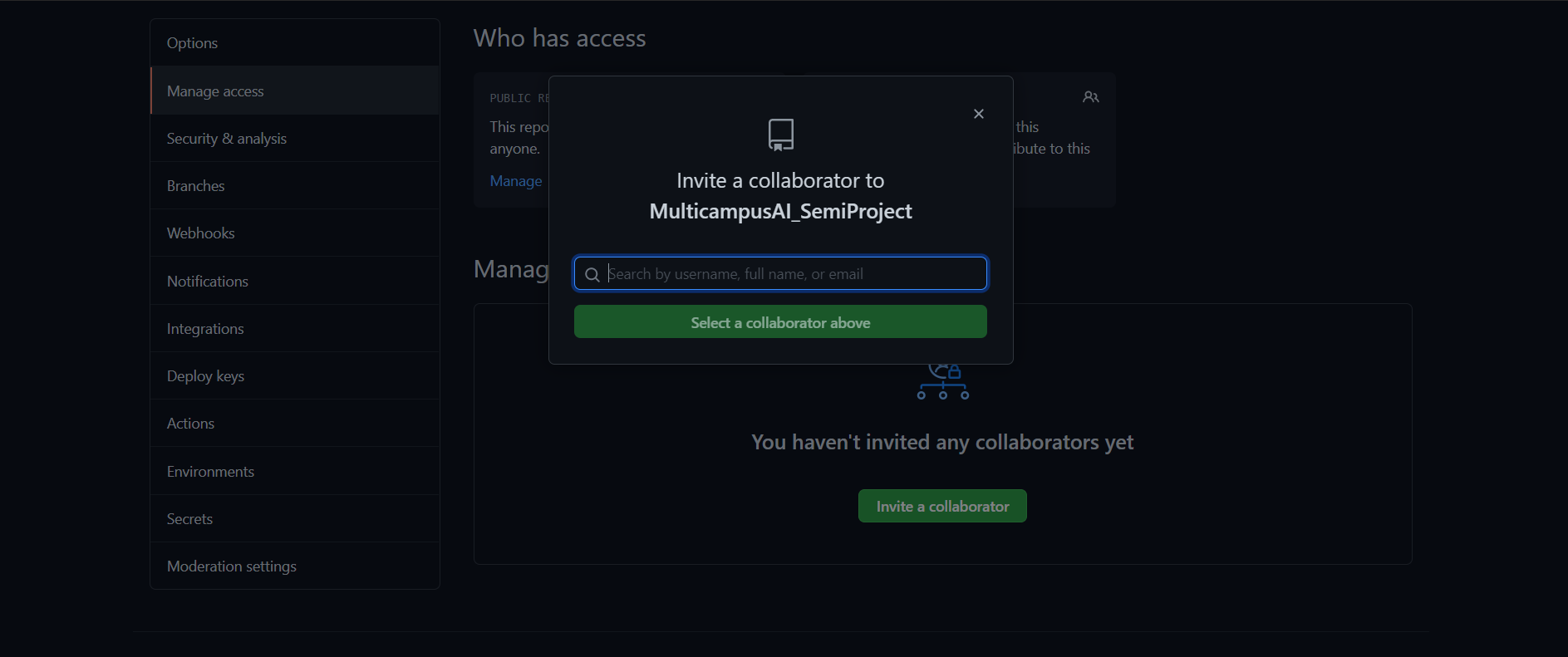This screenshot has height=657, width=1568.
Task: Click the collaborators network illustration icon
Action: pyautogui.click(x=943, y=382)
